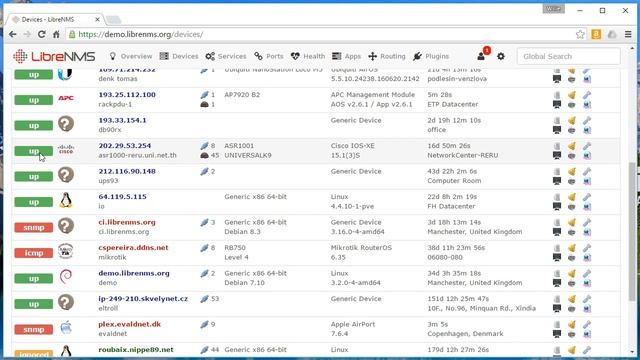Bookmark this page with the star

coord(580,35)
